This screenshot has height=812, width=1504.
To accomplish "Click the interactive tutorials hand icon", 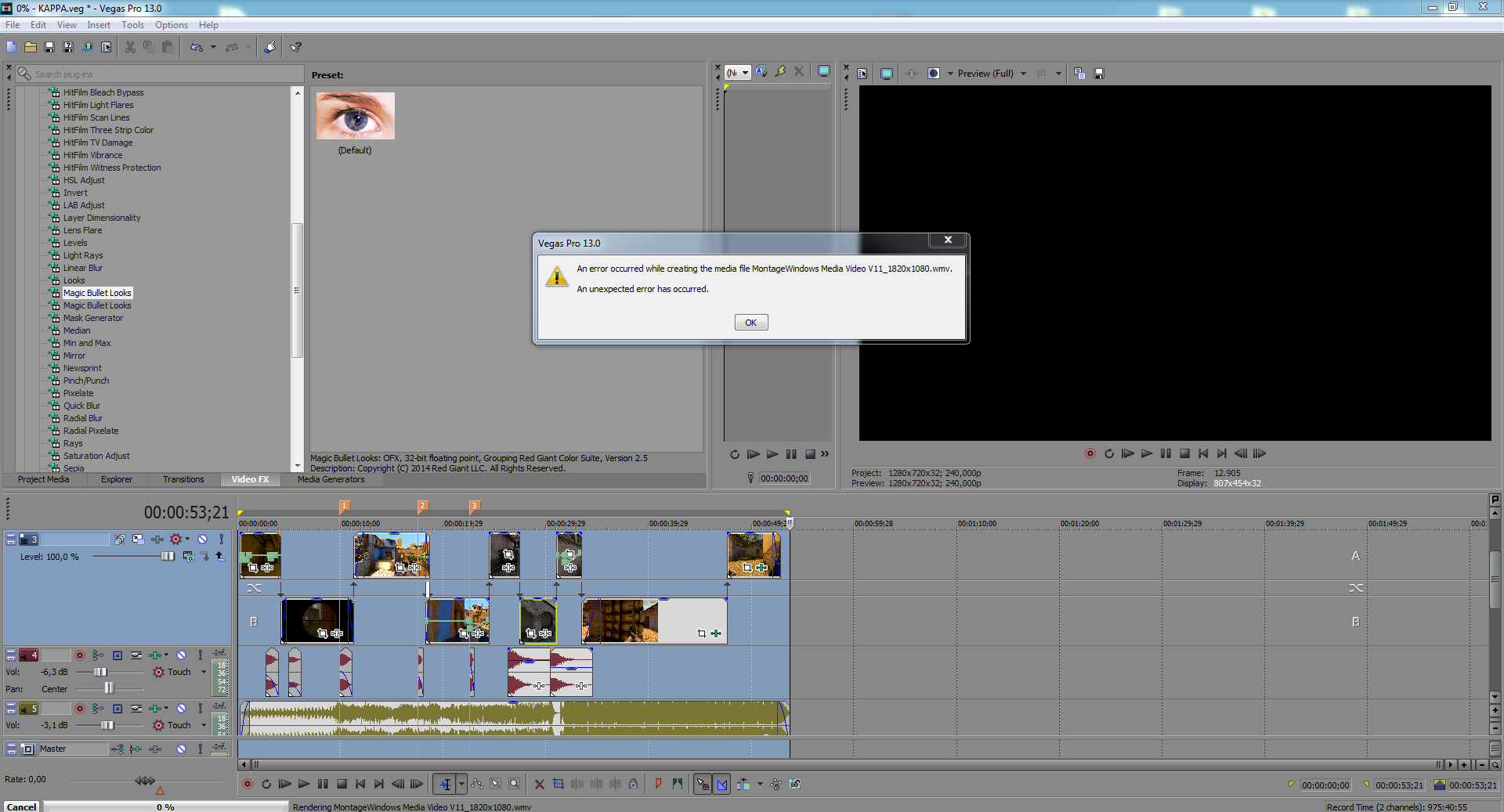I will tap(269, 47).
